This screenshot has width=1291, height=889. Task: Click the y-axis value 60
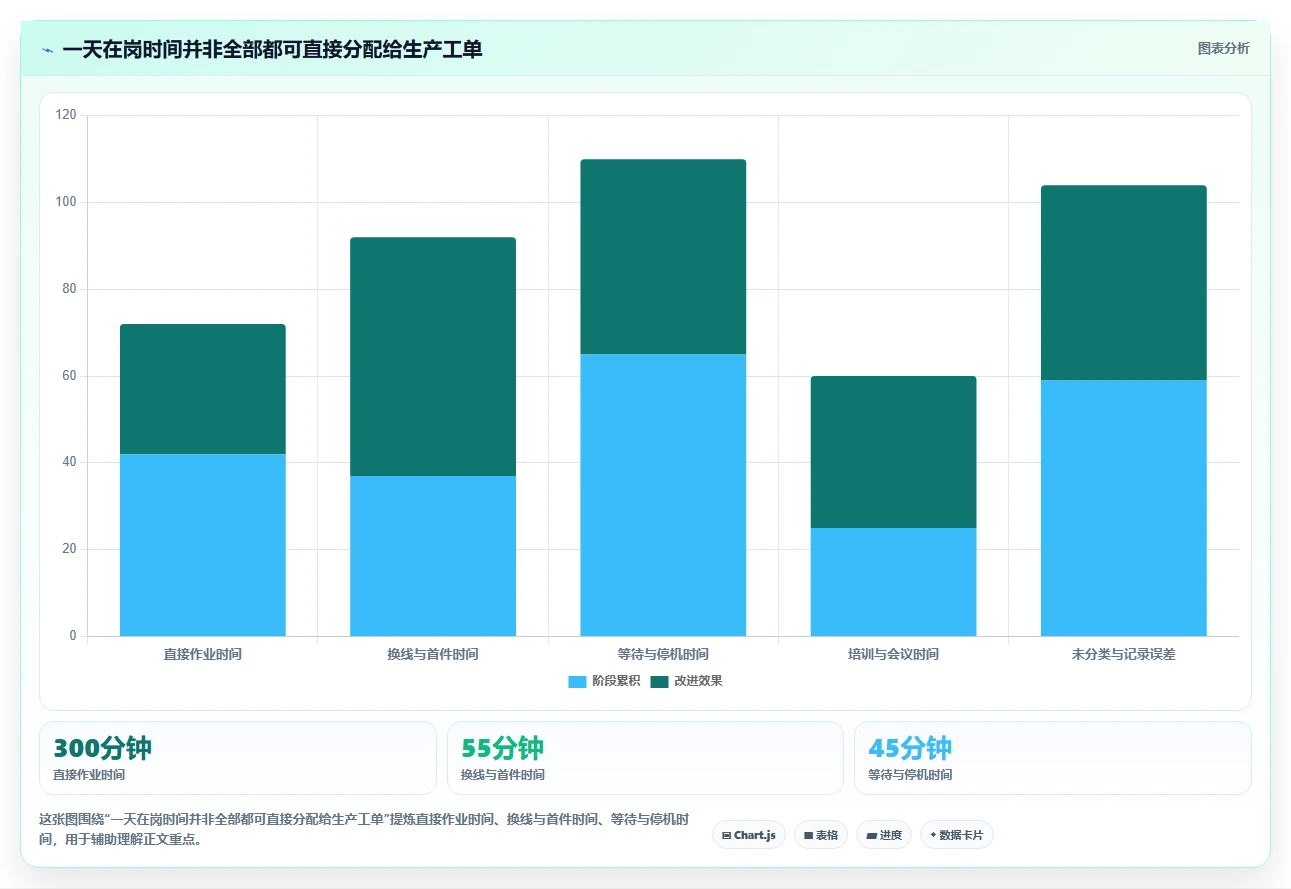coord(69,376)
